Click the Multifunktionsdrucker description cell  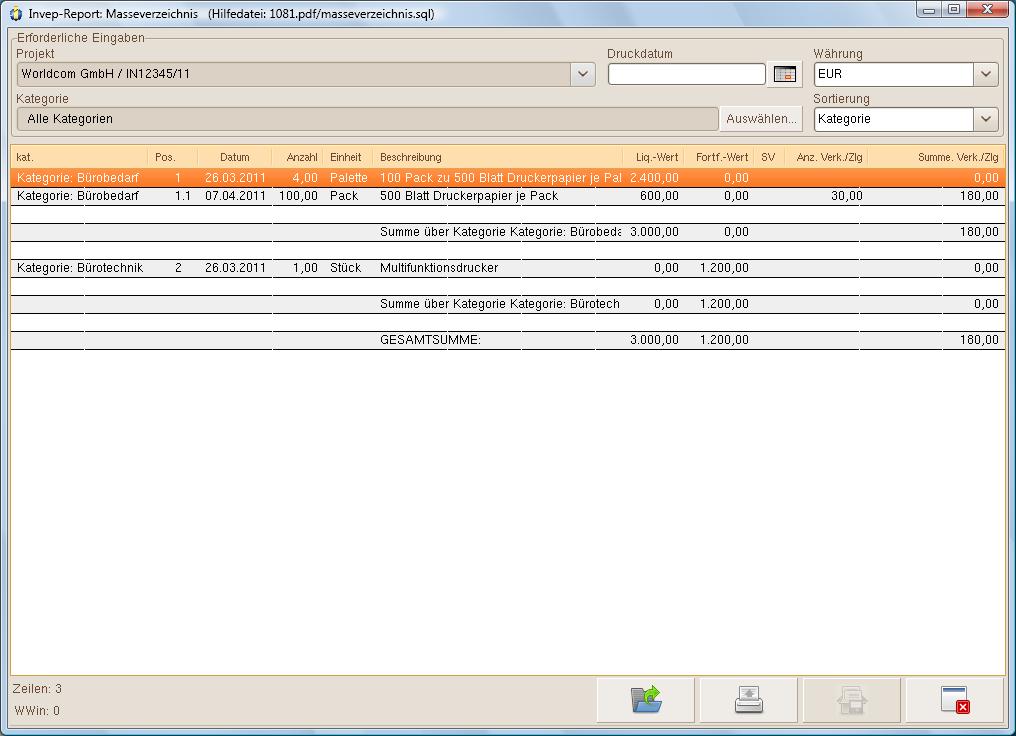(439, 268)
